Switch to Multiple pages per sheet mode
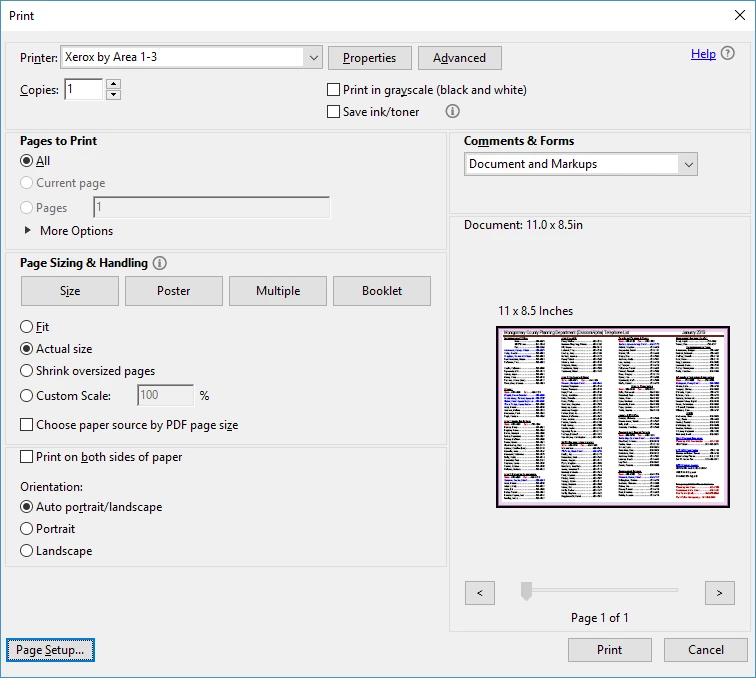The height and width of the screenshot is (678, 756). (x=278, y=291)
